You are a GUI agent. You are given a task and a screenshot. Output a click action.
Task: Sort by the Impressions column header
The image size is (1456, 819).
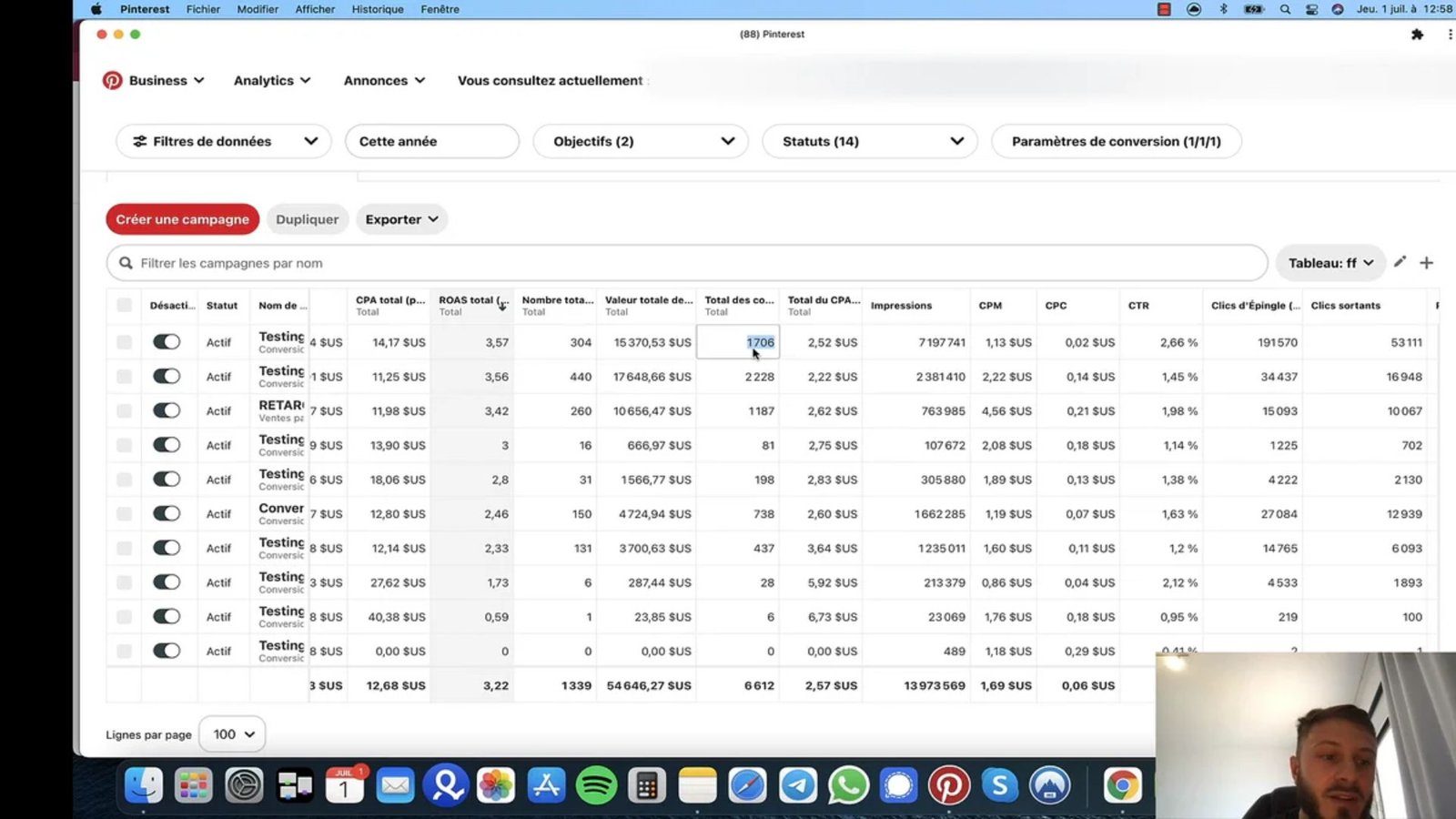tap(901, 306)
